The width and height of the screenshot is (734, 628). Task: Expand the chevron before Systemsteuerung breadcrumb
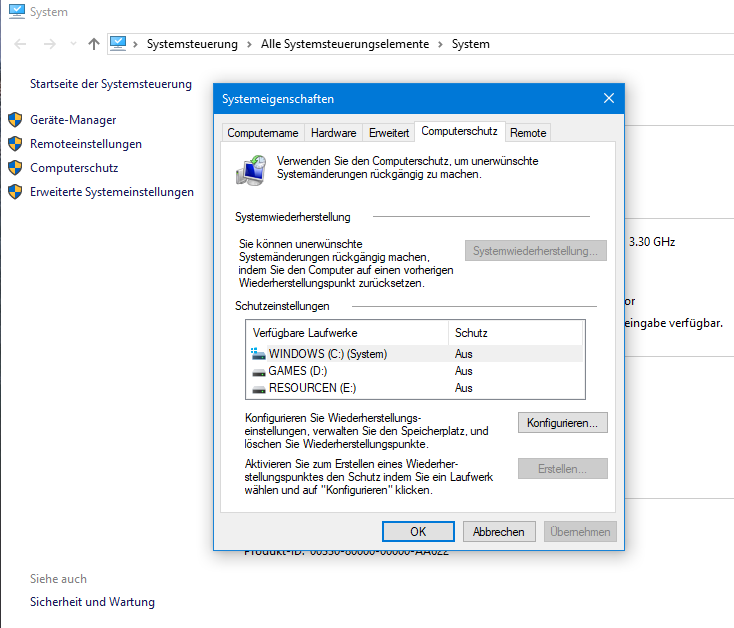135,44
